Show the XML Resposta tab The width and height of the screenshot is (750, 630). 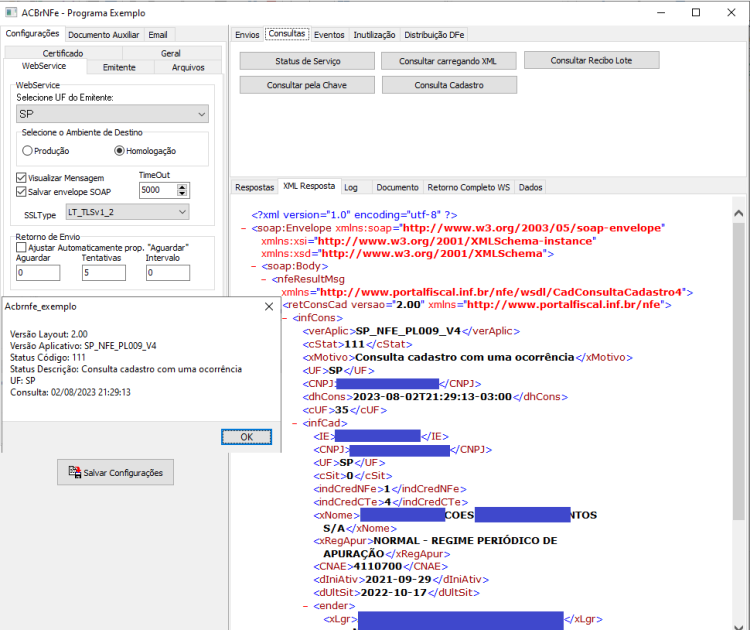(309, 186)
